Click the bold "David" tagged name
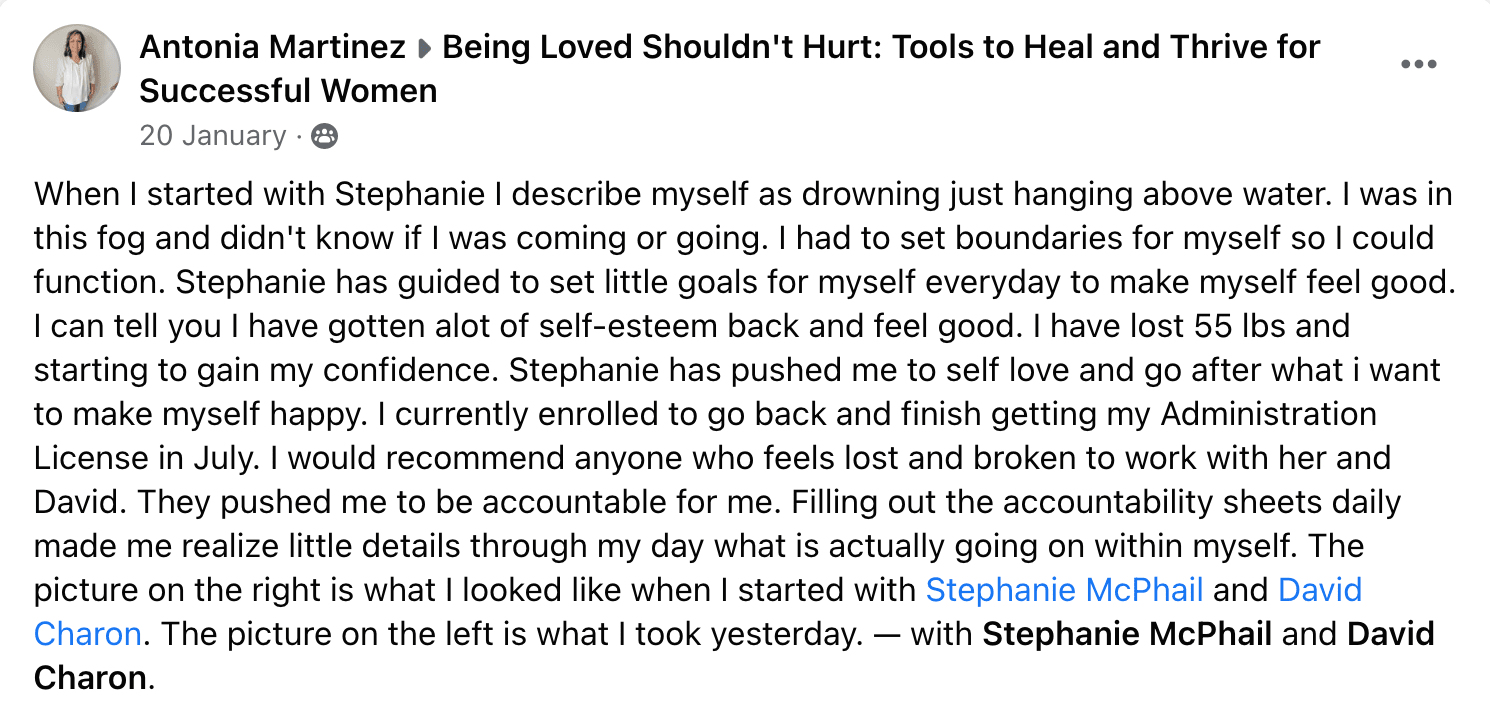 pyautogui.click(x=1391, y=634)
